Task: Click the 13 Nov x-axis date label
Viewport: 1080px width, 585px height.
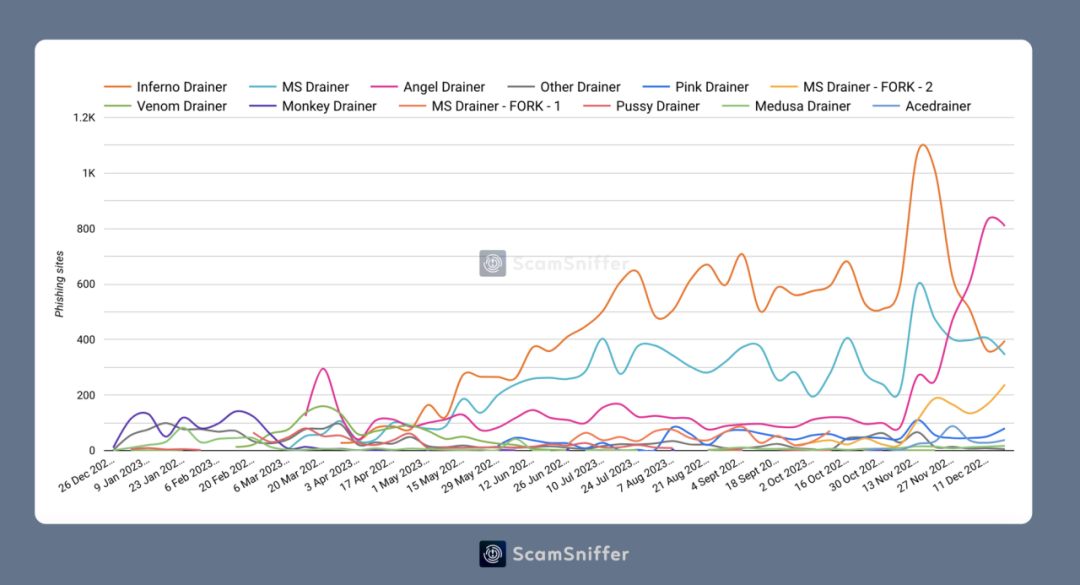Action: 891,475
